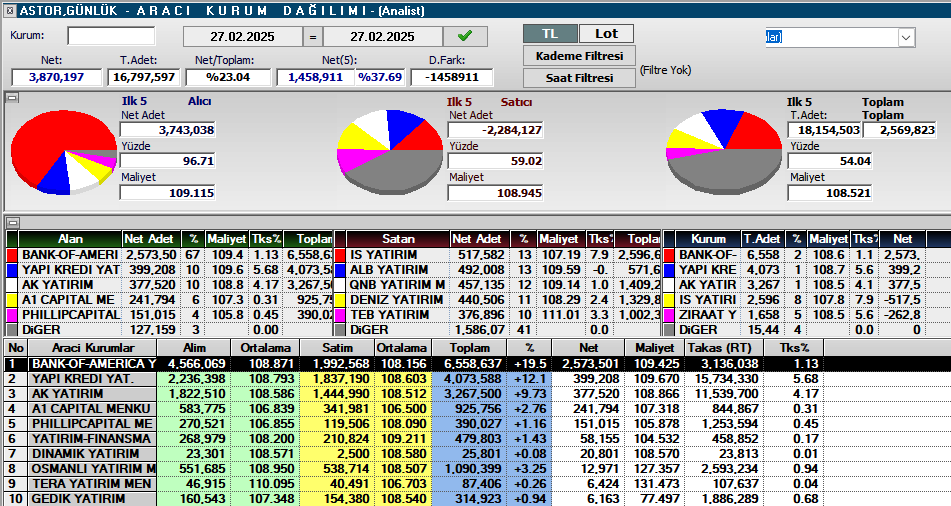951x506 pixels.
Task: Close window via title bar X box
Action: pyautogui.click(x=9, y=10)
